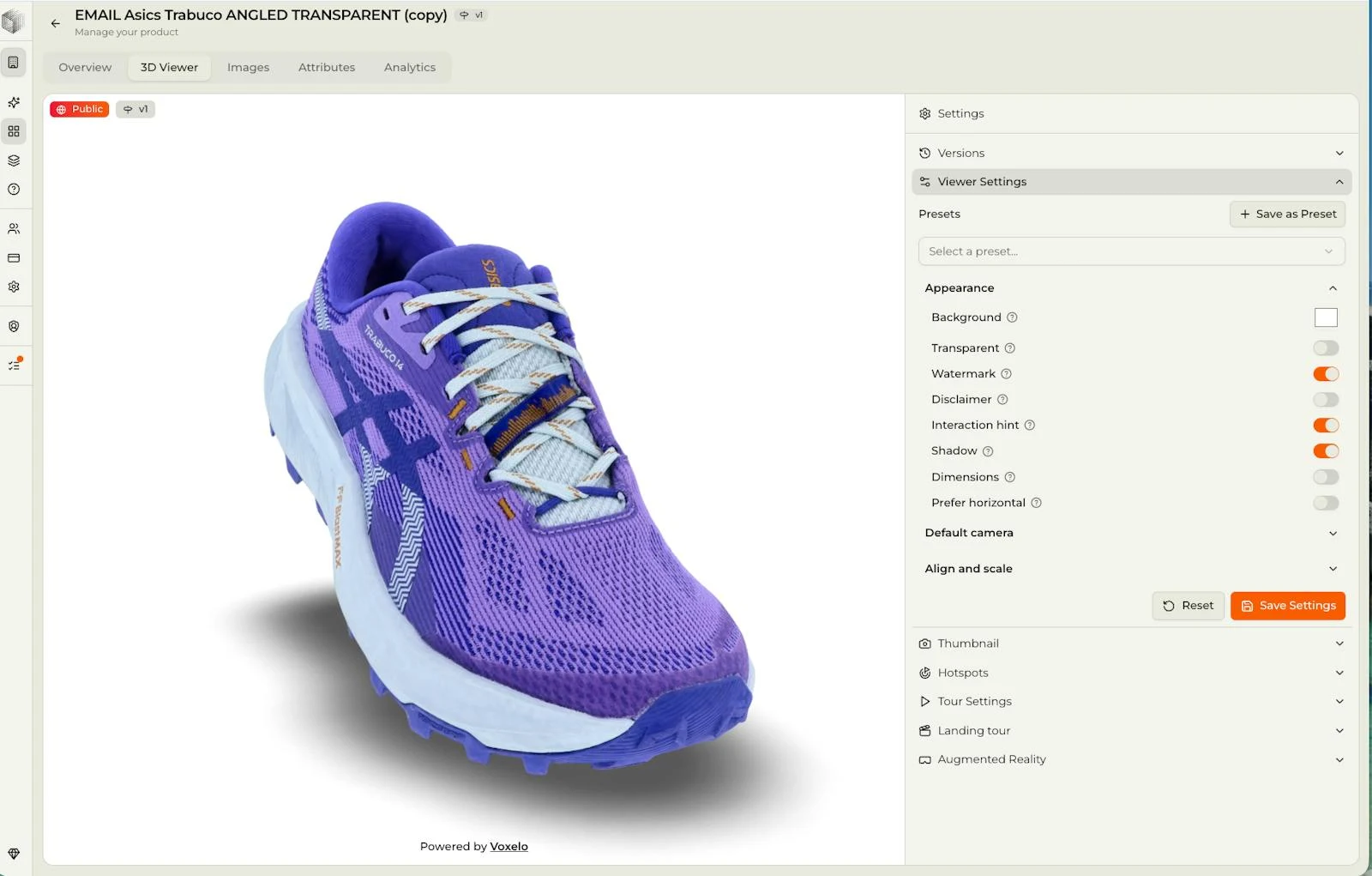Turn off the Watermark toggle

[x=1326, y=374]
